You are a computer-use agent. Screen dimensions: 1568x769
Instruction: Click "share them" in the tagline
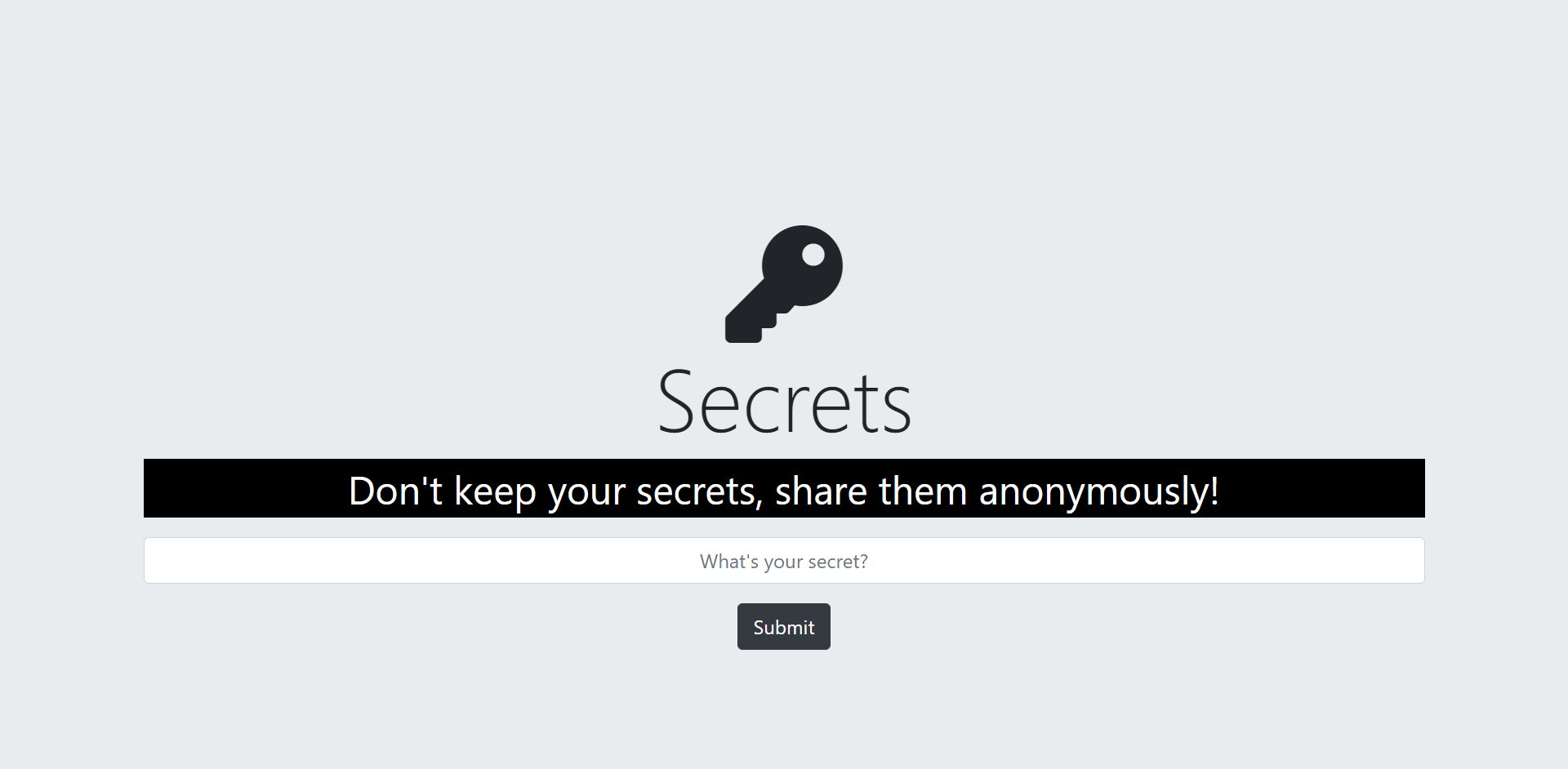(871, 491)
